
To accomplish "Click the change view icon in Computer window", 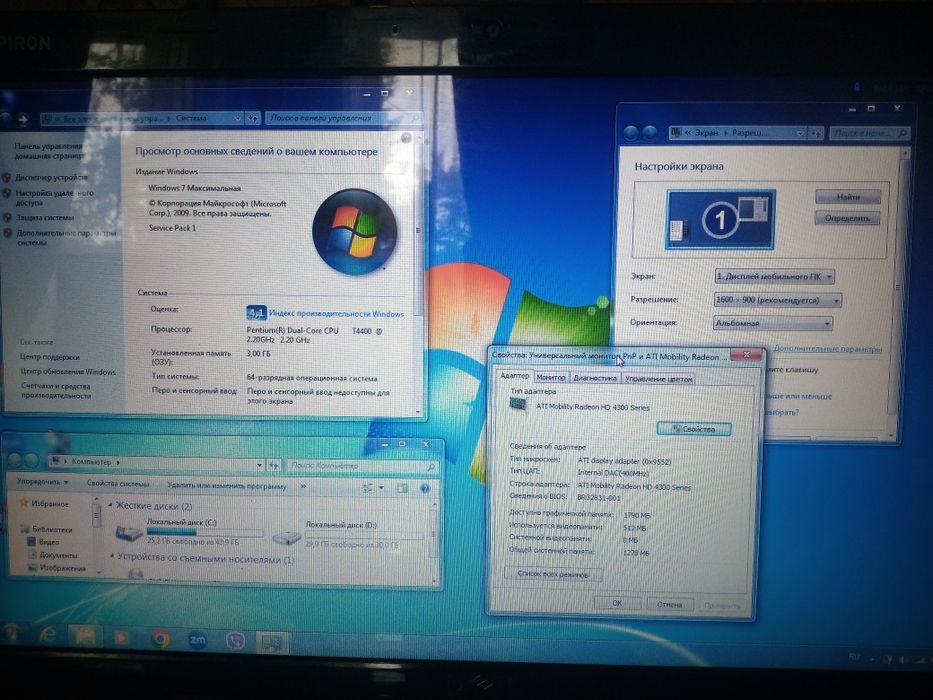I will coord(368,488).
